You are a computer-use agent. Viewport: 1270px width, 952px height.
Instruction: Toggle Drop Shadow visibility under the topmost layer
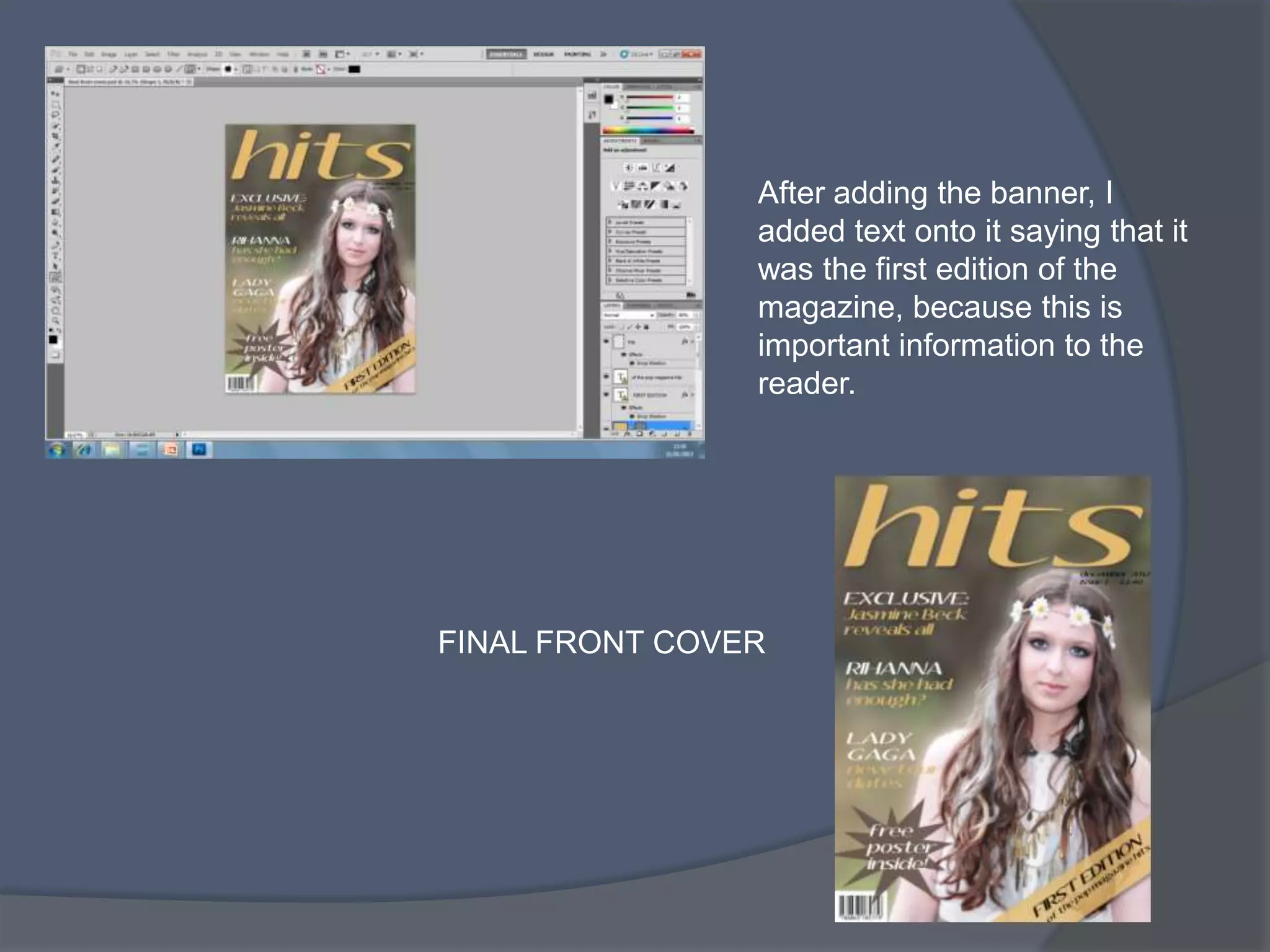click(632, 363)
